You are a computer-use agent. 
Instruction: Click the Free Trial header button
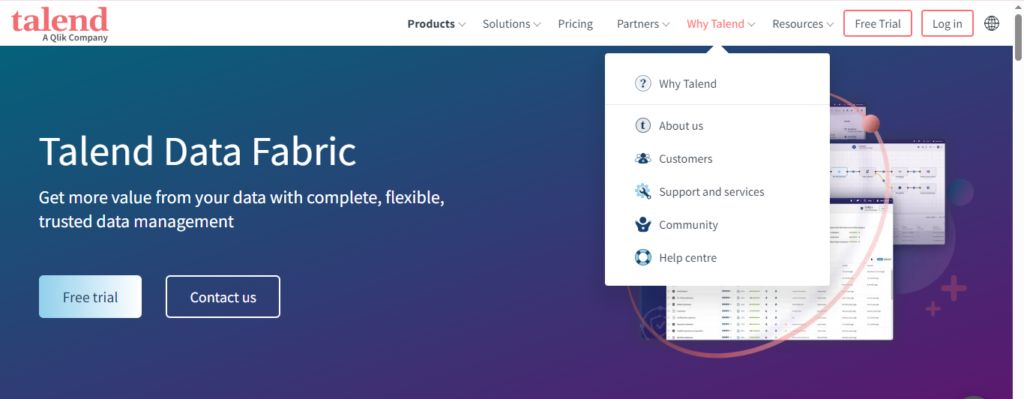878,24
